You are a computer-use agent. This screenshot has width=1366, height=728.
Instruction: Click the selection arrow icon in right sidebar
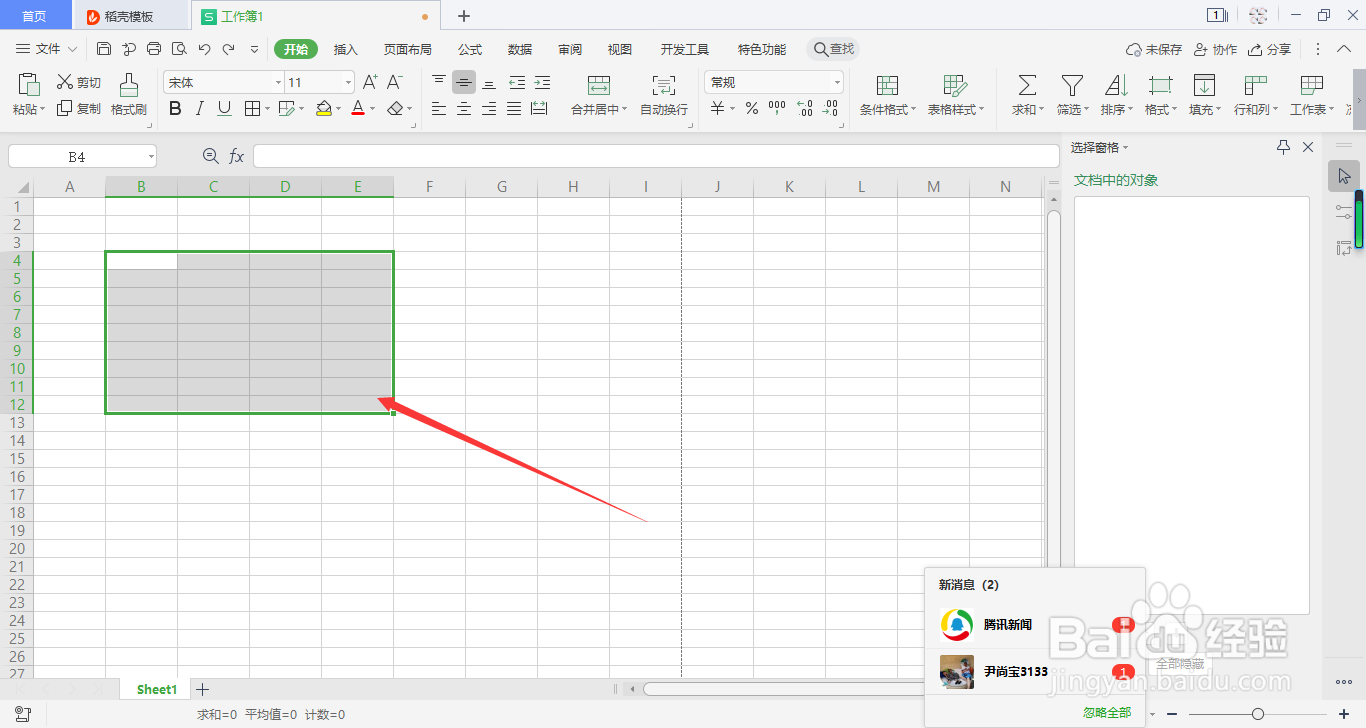1344,176
